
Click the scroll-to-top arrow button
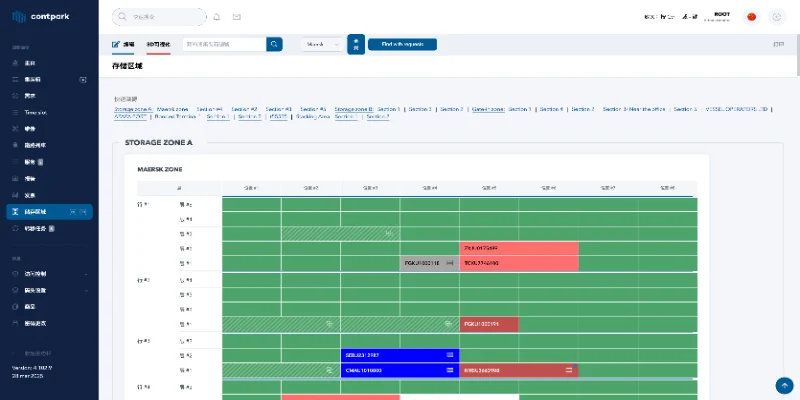click(x=783, y=386)
